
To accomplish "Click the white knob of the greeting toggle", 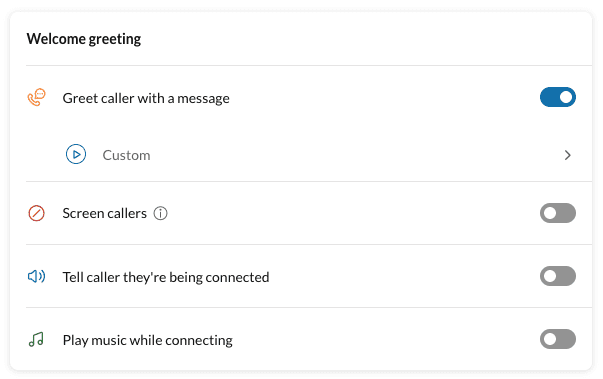I will [566, 97].
